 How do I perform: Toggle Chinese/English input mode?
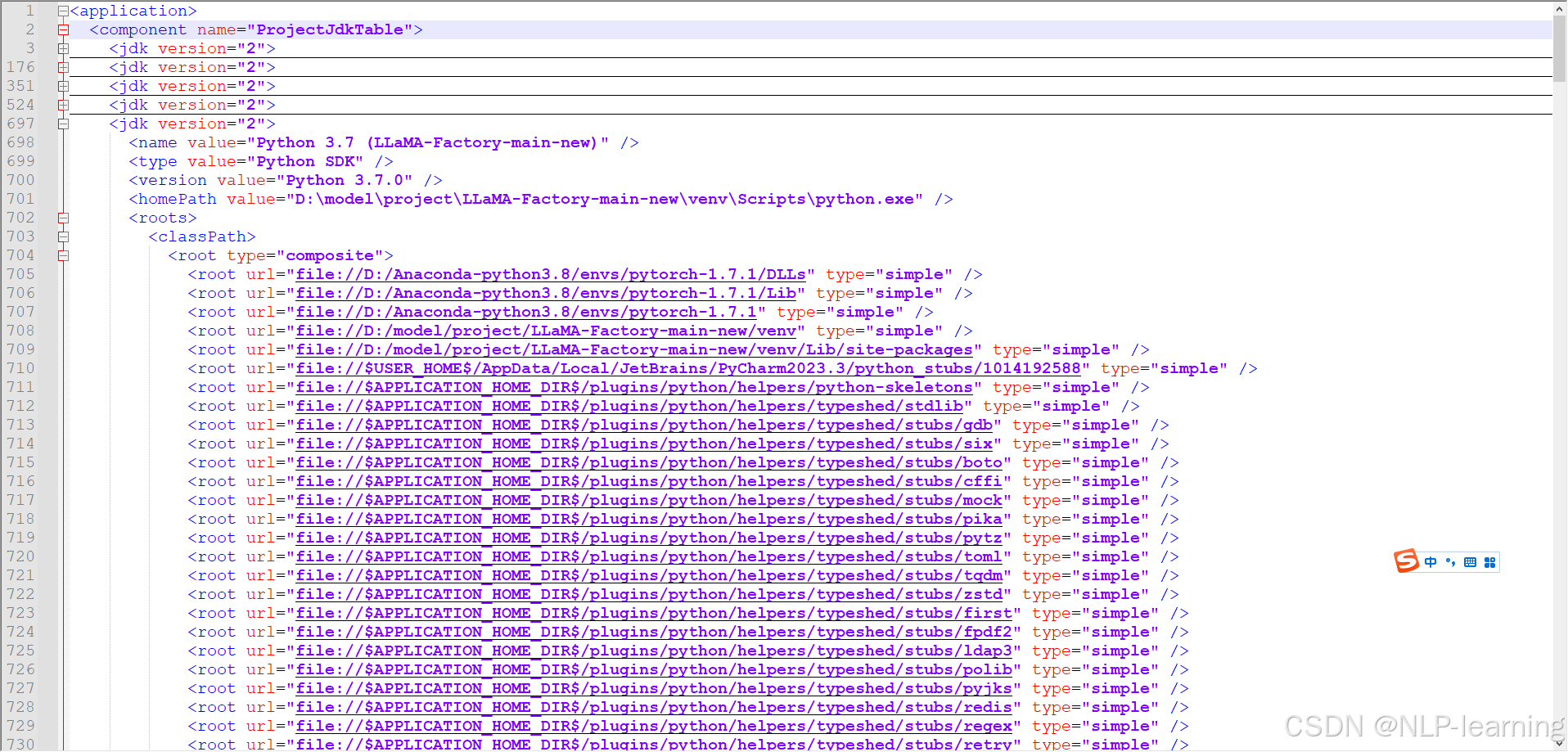tap(1429, 562)
